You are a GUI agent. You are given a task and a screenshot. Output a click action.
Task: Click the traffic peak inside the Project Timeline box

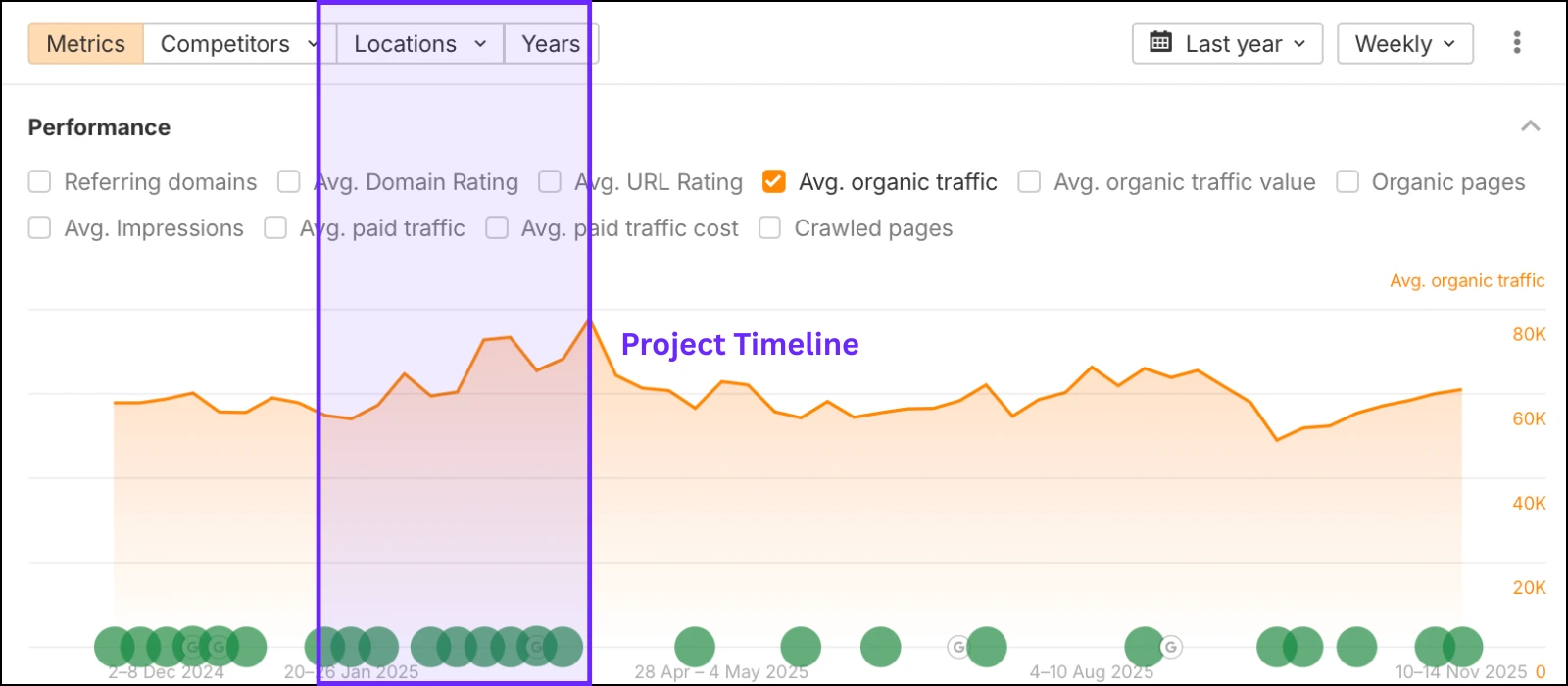point(589,320)
